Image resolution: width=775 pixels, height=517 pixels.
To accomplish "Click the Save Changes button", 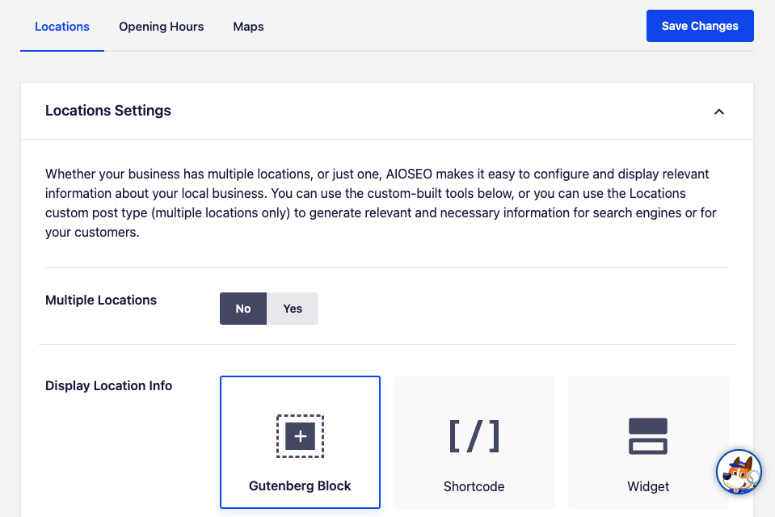I will (x=700, y=26).
